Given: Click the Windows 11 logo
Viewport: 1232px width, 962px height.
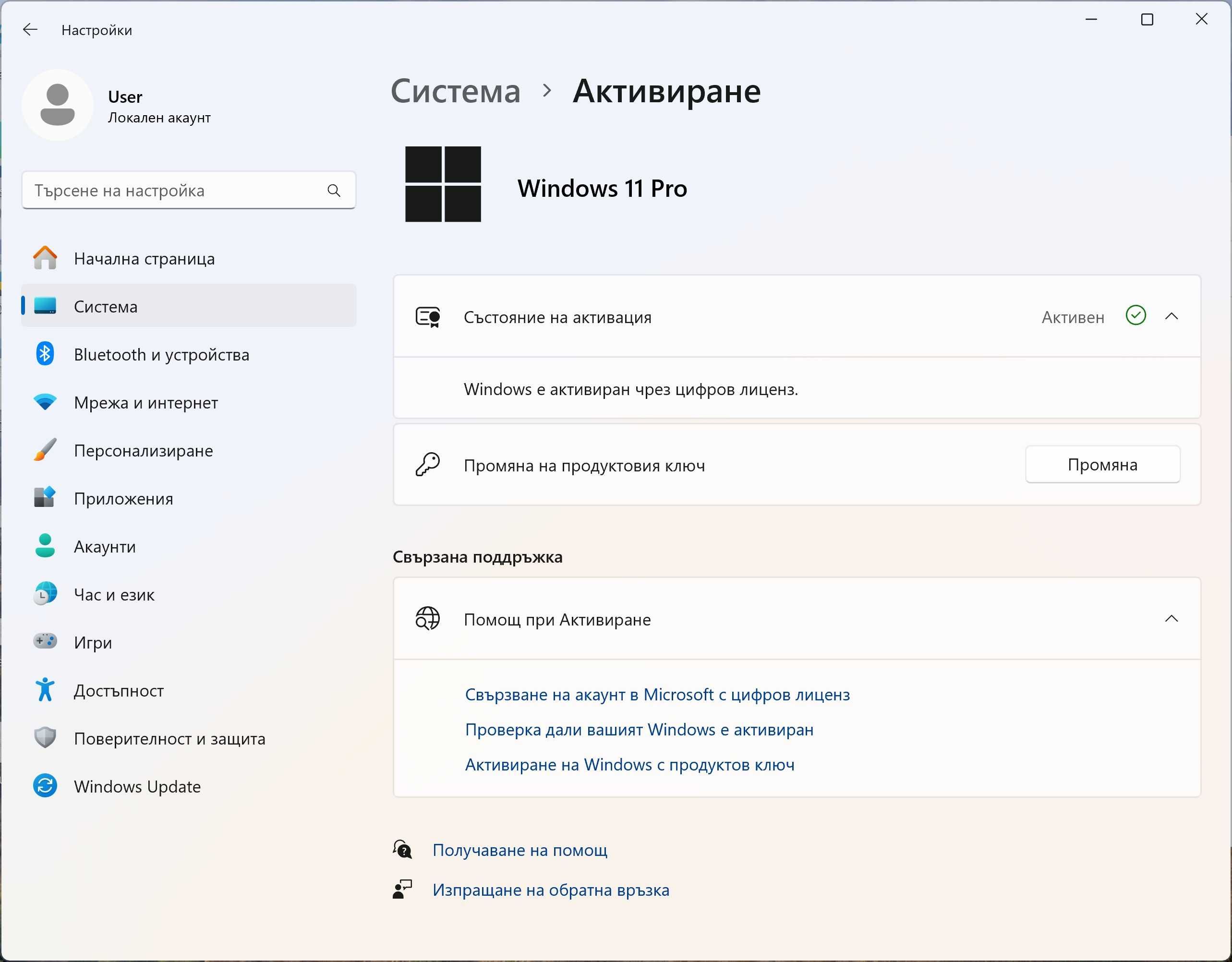Looking at the screenshot, I should coord(443,184).
